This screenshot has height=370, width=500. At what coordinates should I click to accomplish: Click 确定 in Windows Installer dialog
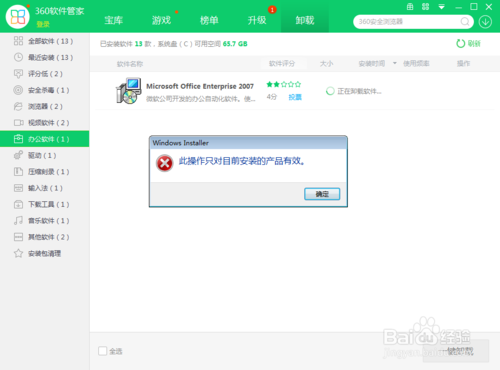tap(322, 194)
